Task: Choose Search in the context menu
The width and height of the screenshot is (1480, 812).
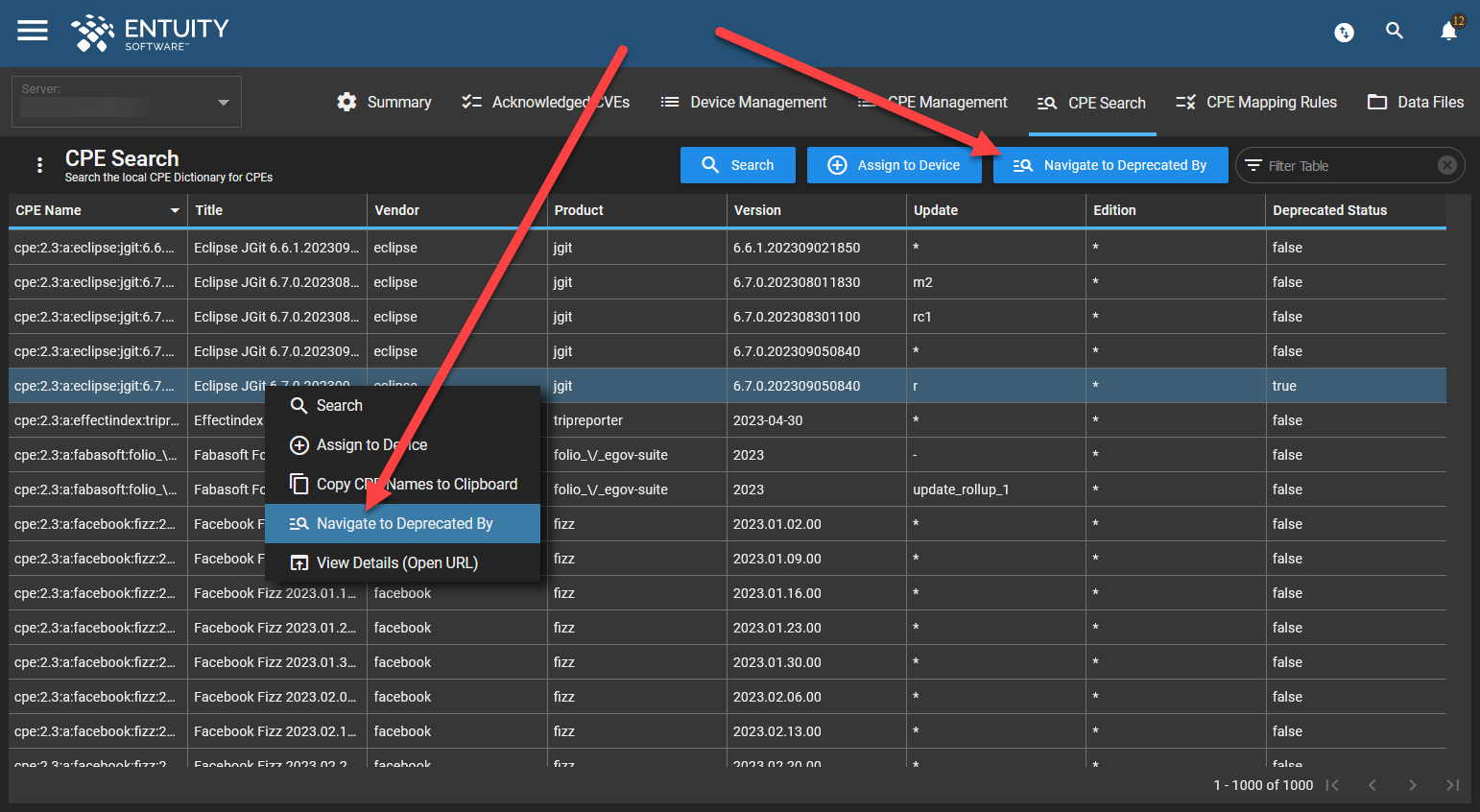Action: click(402, 406)
